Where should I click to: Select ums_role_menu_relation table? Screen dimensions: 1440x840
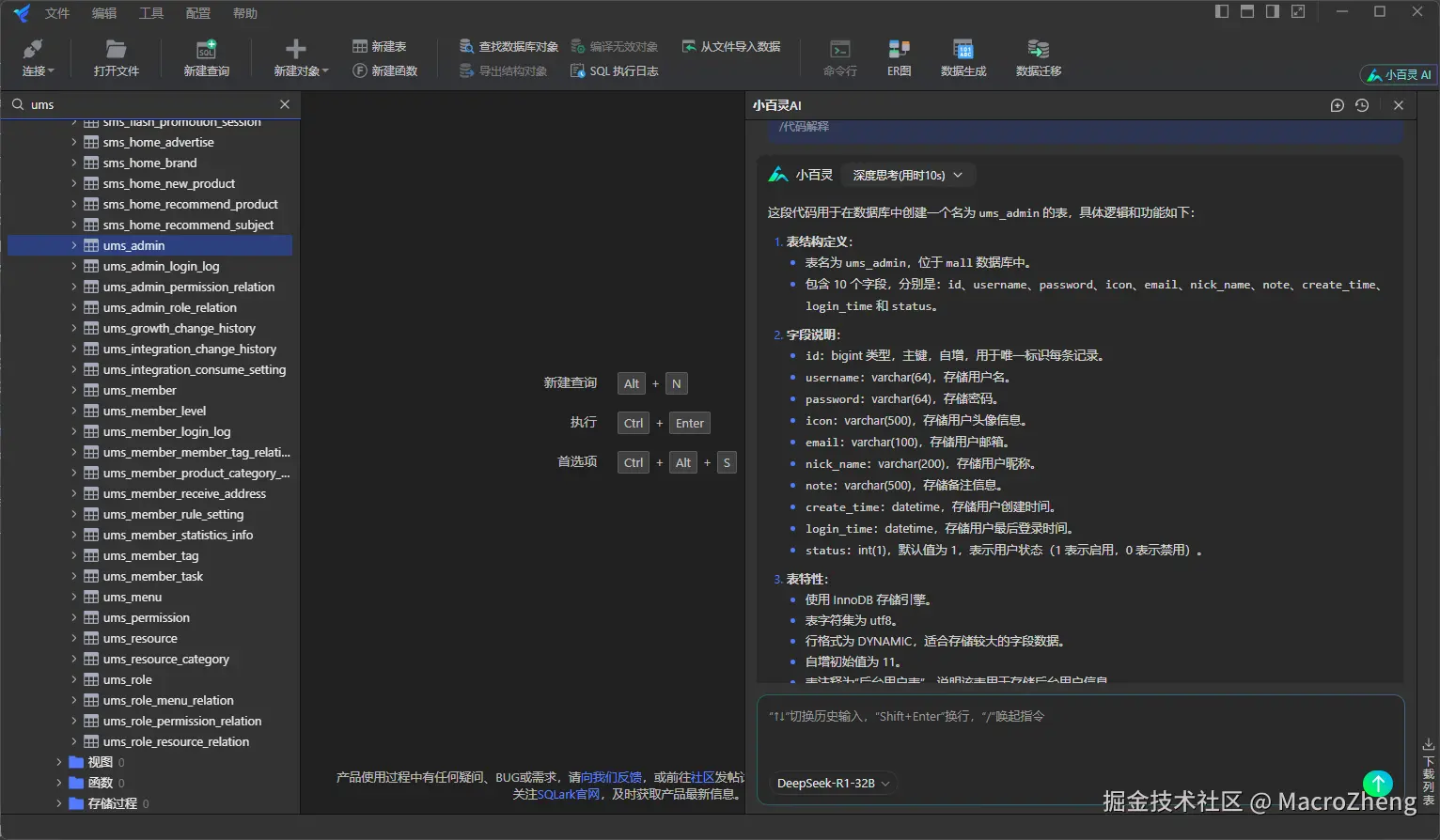tap(168, 700)
